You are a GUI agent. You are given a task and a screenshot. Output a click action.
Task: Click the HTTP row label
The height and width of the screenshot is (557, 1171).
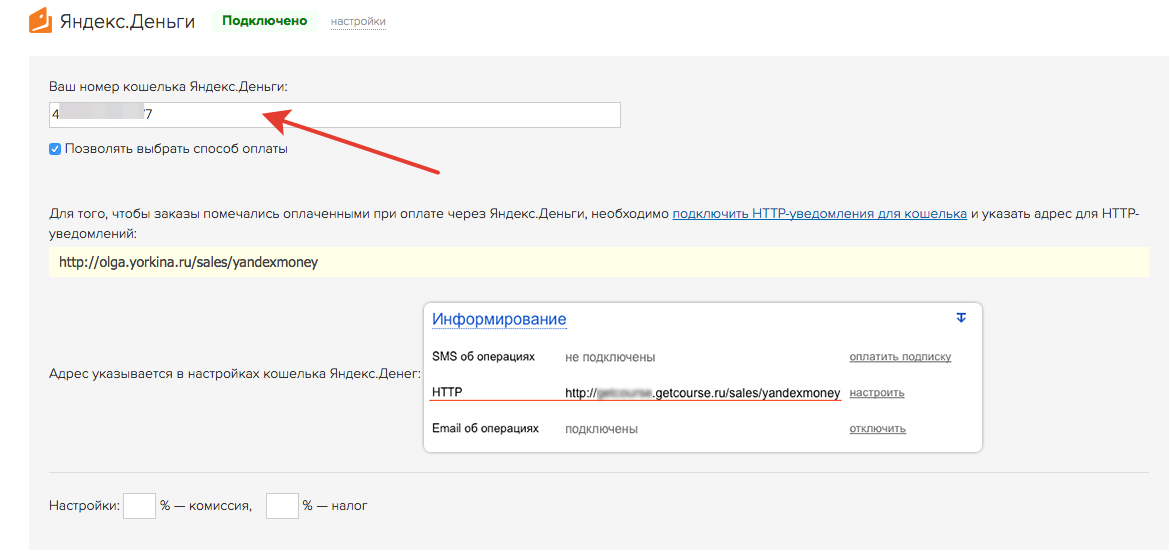tap(448, 393)
